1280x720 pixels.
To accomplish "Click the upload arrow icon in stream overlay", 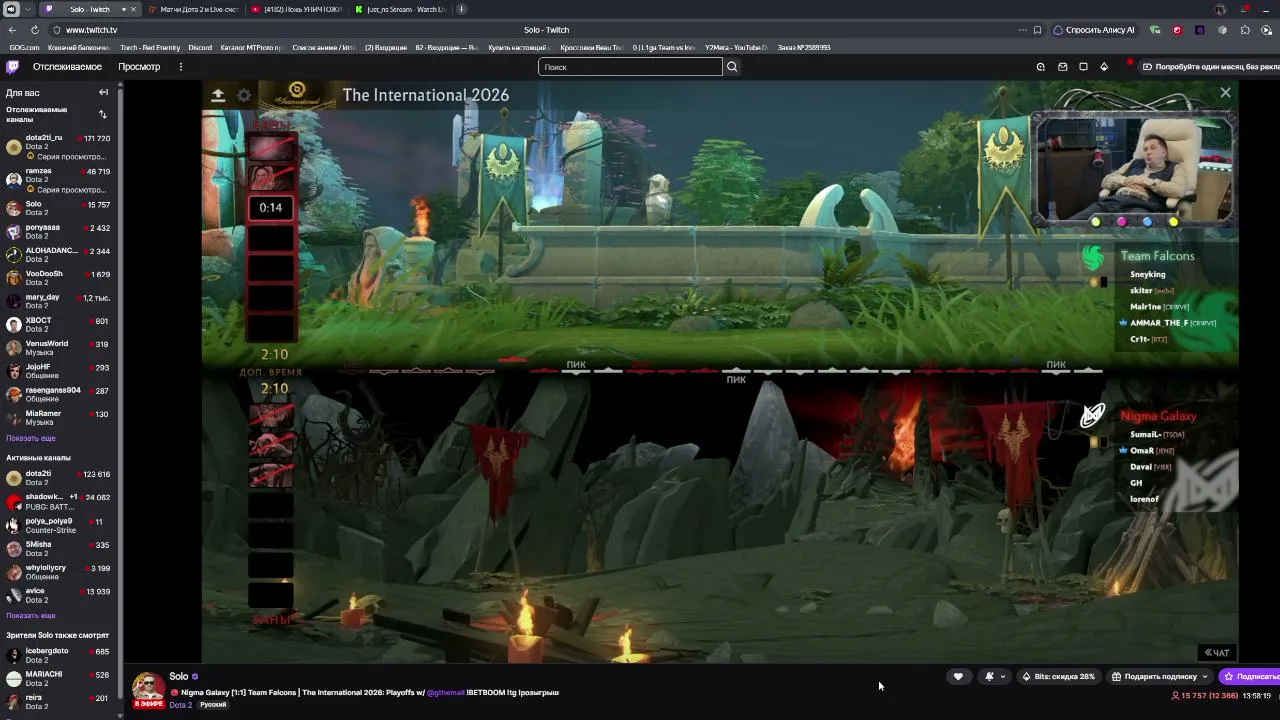I will [x=218, y=95].
